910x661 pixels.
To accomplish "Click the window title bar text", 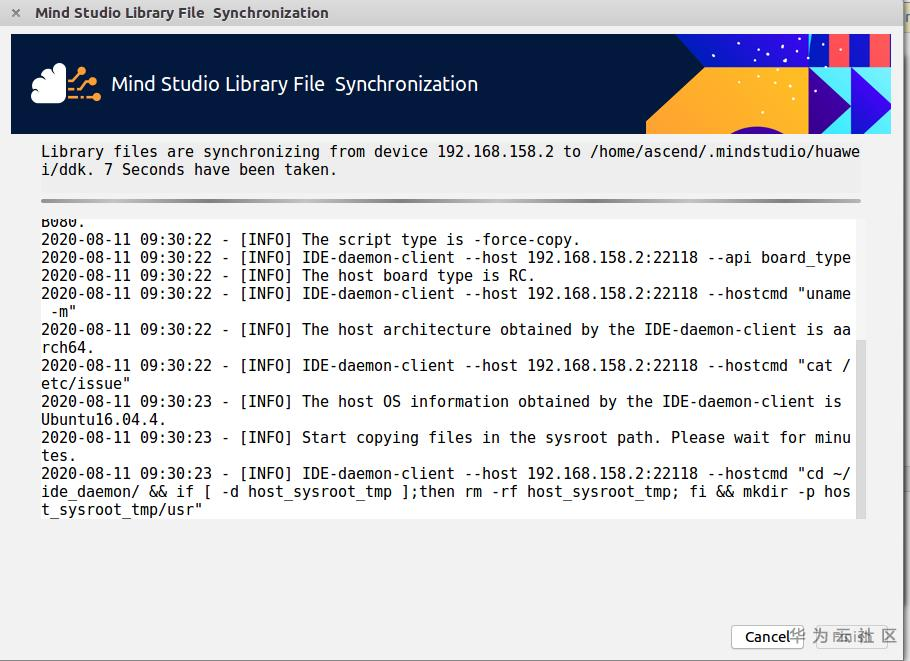I will click(181, 13).
